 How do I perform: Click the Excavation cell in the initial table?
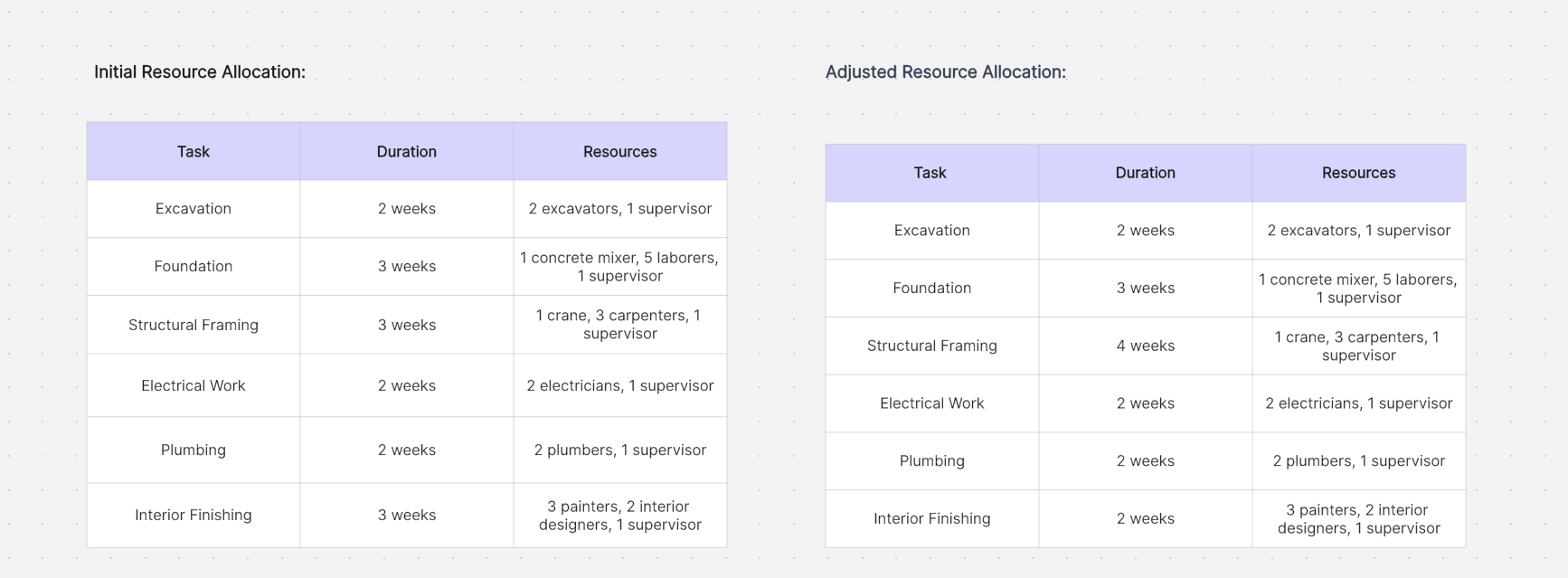click(194, 209)
